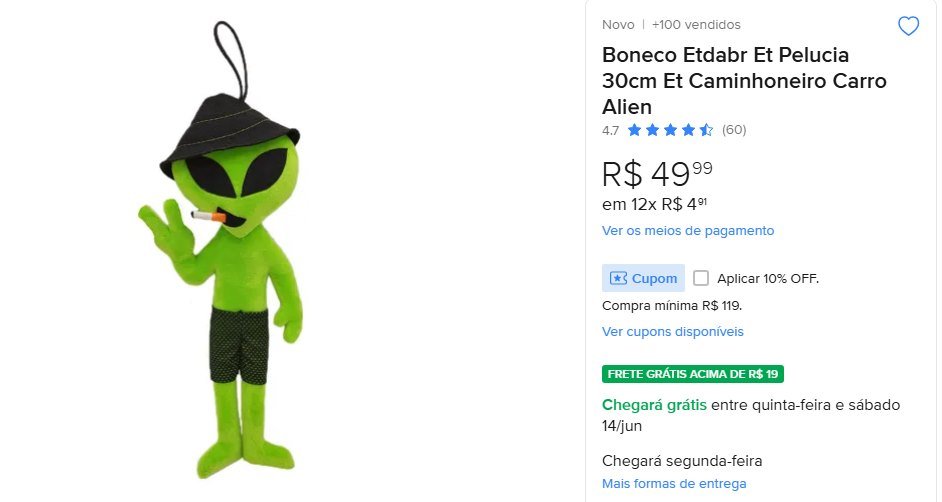Click the em 12x R$ 4,91 installment text
The image size is (942, 502).
[654, 204]
